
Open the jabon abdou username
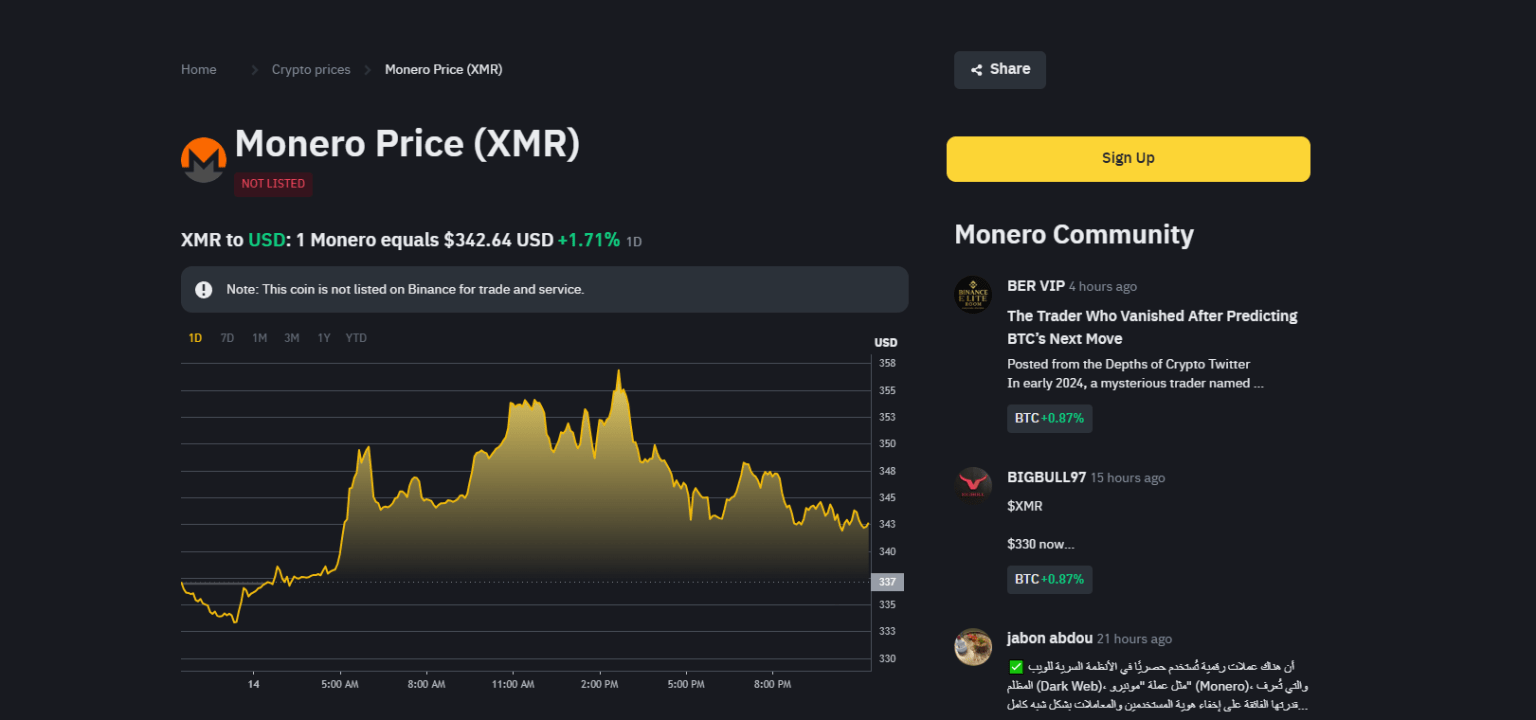[1049, 638]
